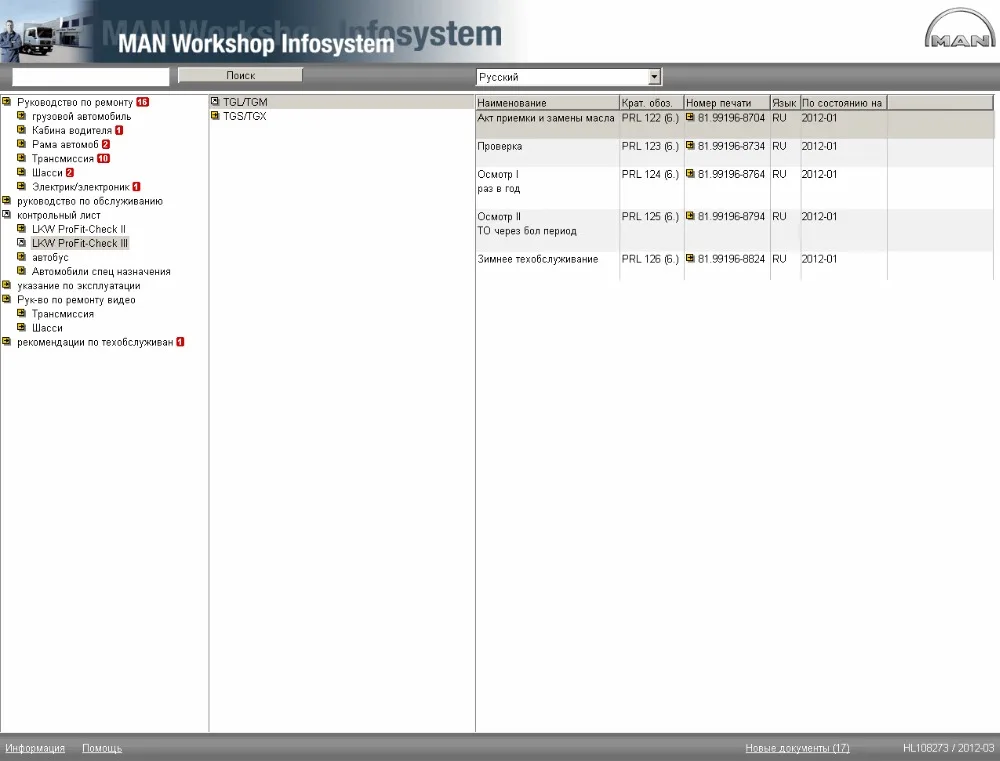
Task: Select указание по эксплуатации item
Action: point(79,286)
